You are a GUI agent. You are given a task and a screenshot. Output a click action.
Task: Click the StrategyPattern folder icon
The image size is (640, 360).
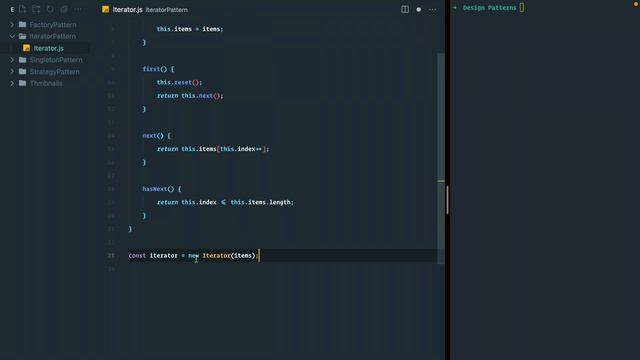22,71
